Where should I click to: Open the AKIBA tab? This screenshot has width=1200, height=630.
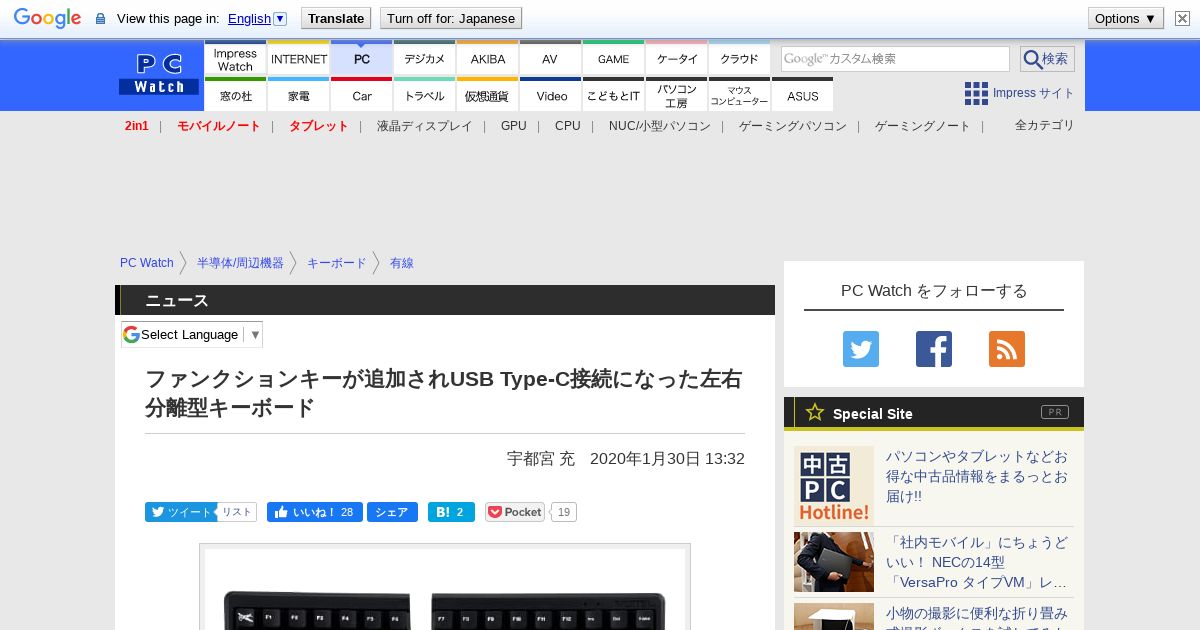tap(488, 59)
